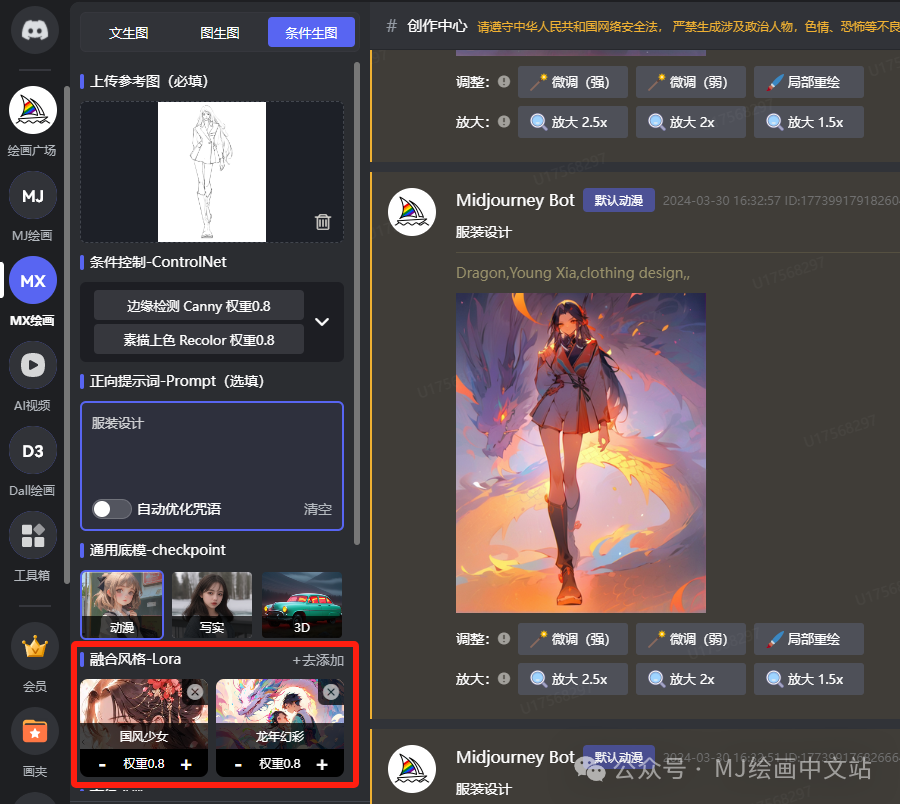This screenshot has width=900, height=804.
Task: Collapse the 边缘检测 Canny control option
Action: point(197,305)
